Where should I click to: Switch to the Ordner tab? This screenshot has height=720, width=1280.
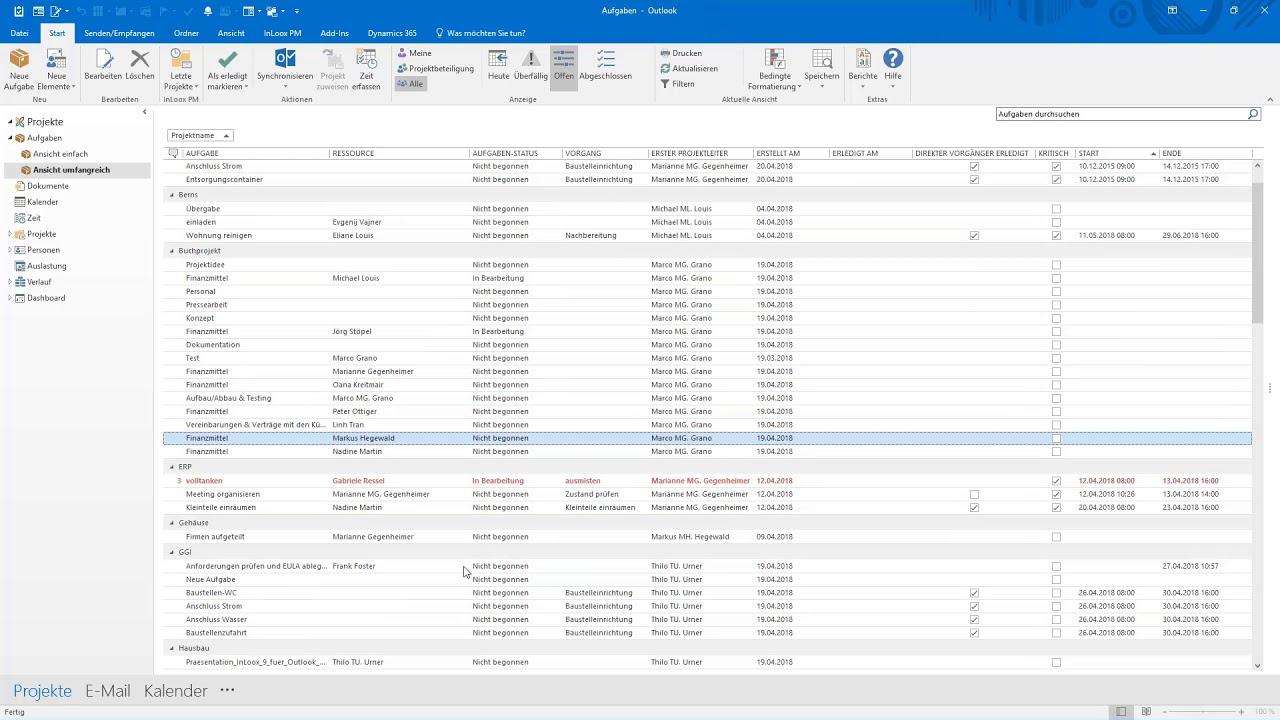[x=186, y=33]
